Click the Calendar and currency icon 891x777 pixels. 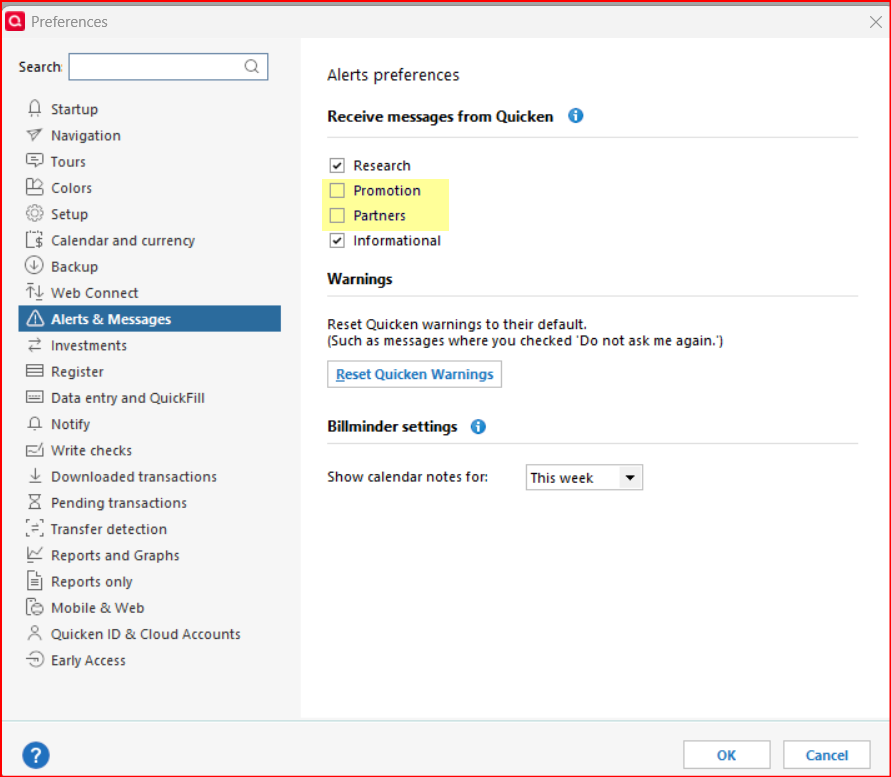(35, 240)
